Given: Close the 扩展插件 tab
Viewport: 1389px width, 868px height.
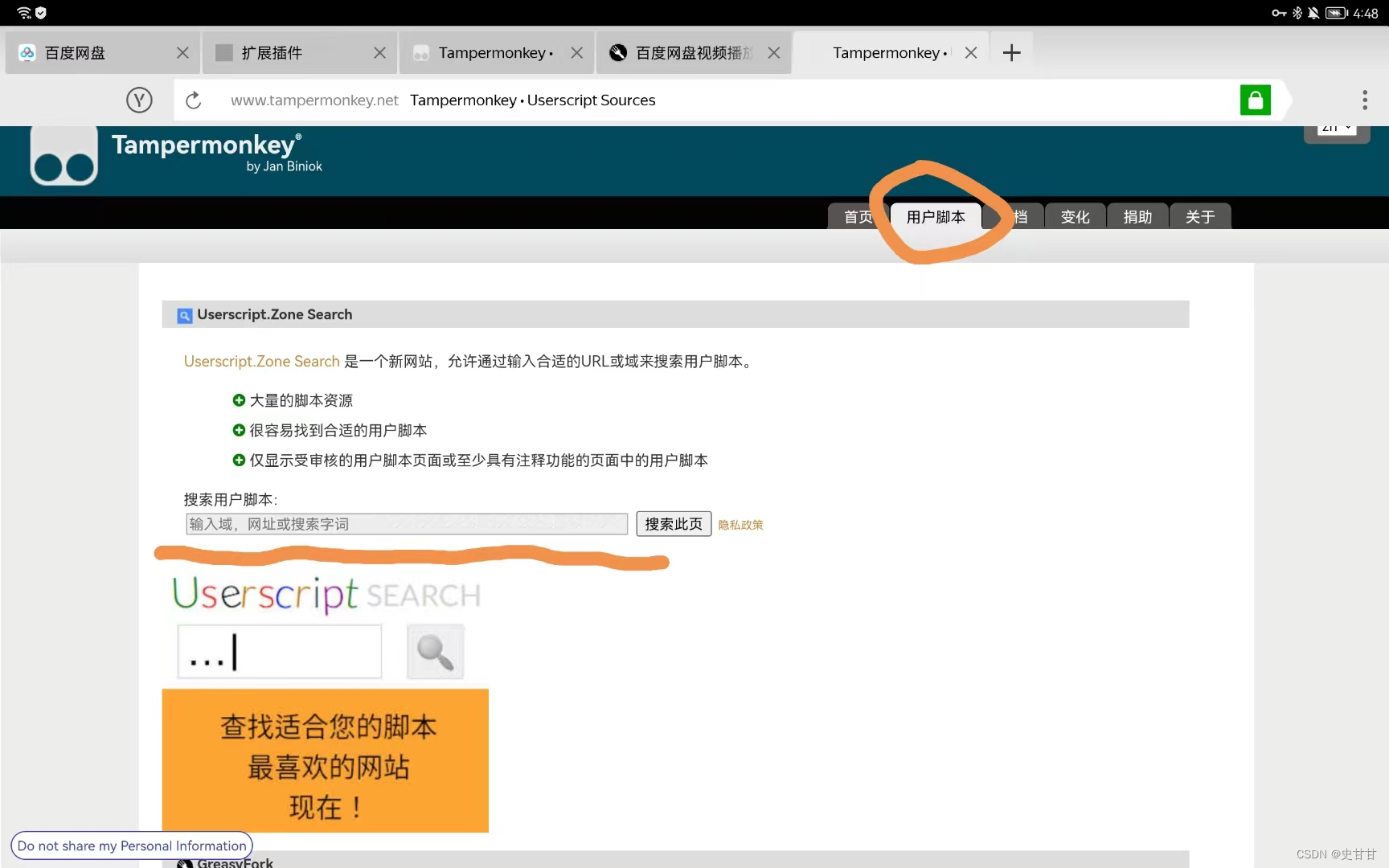Looking at the screenshot, I should click(379, 53).
